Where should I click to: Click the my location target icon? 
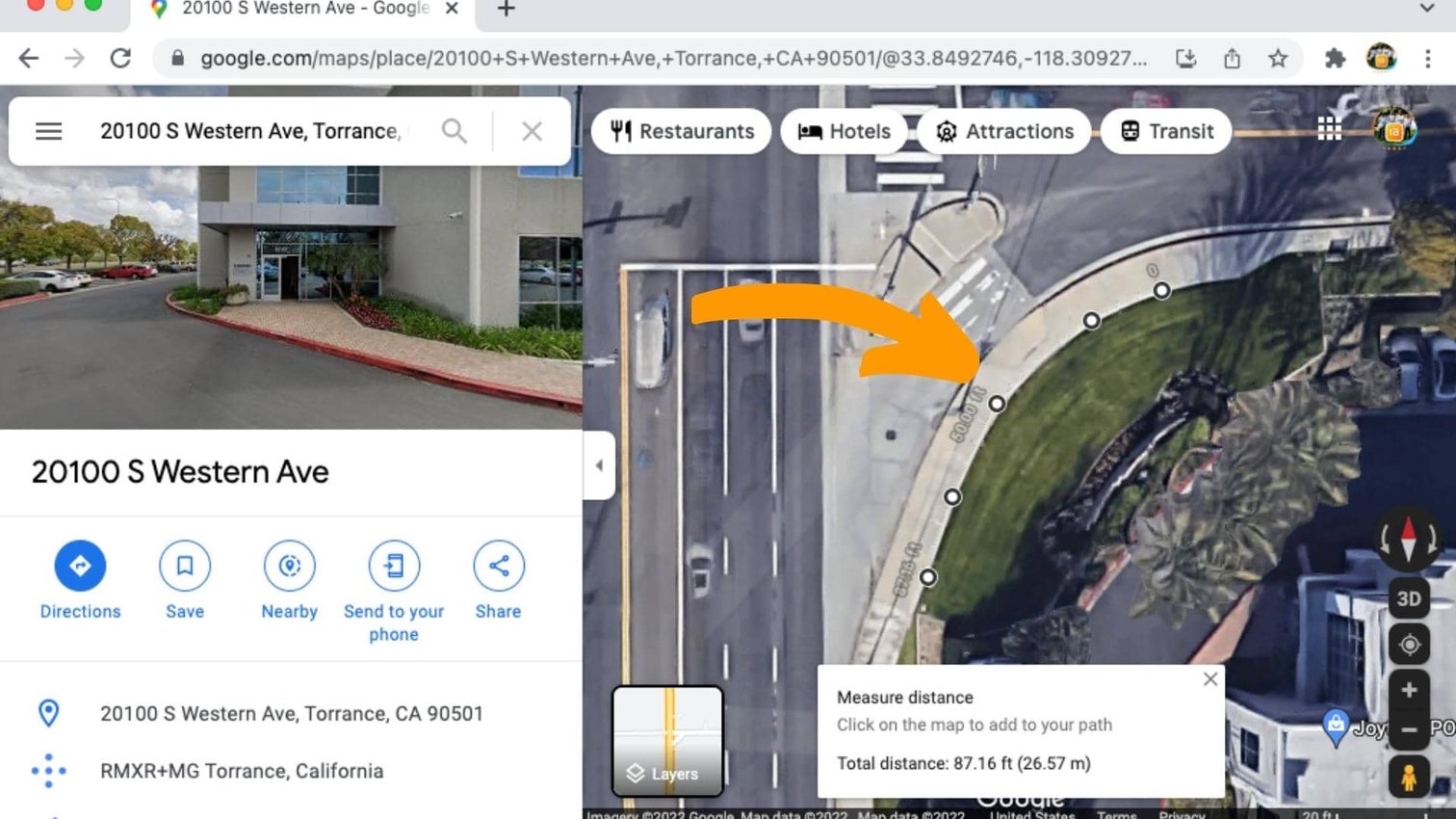point(1409,644)
